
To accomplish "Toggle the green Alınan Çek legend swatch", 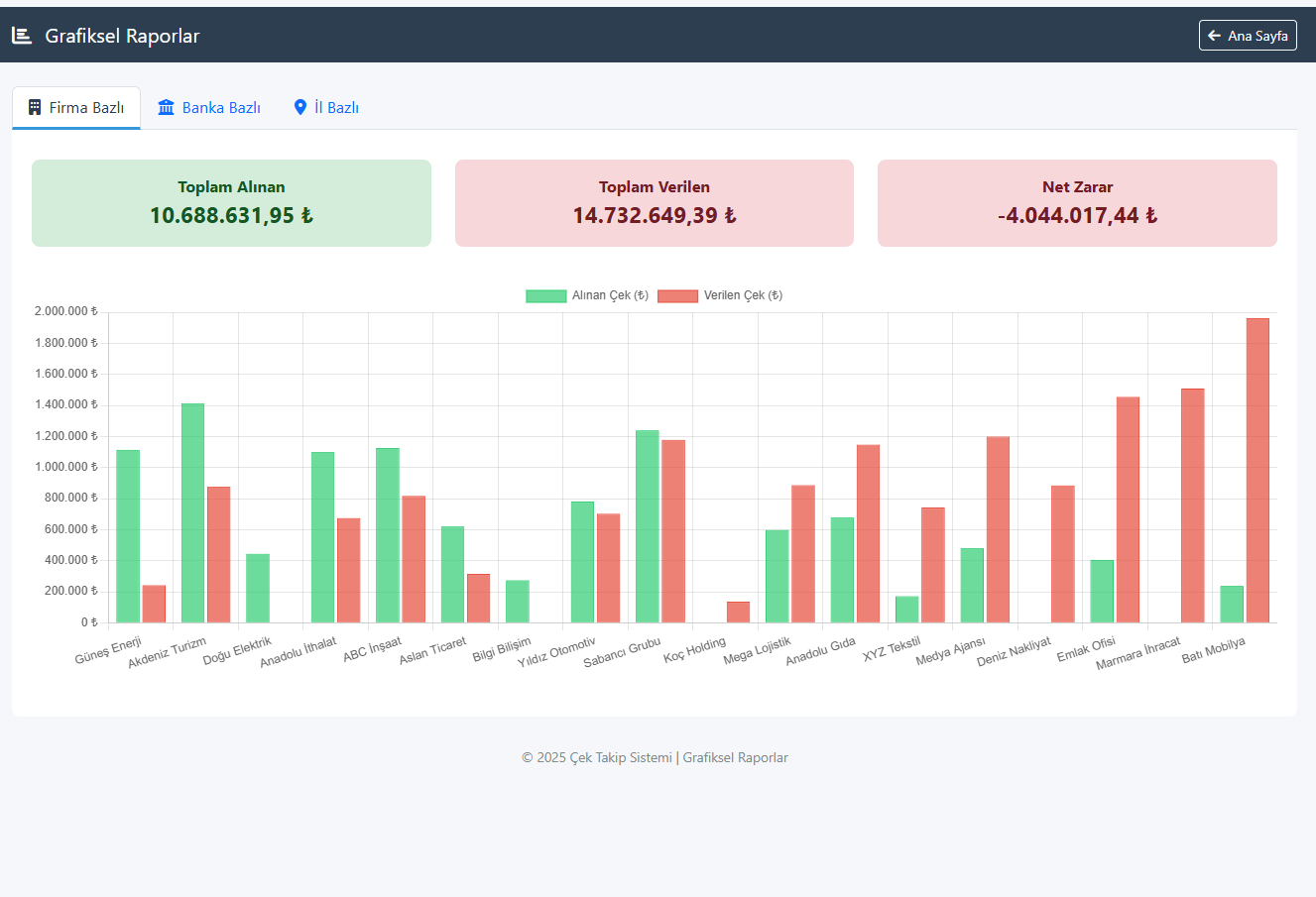I will [545, 295].
